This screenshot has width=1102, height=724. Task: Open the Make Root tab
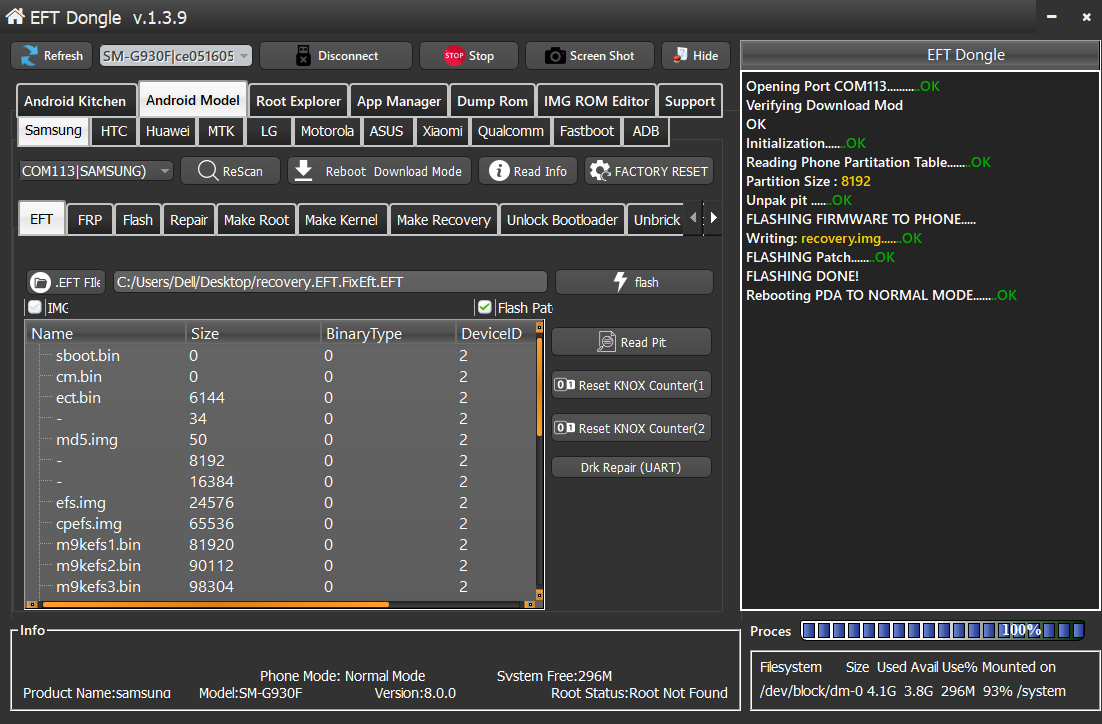[x=257, y=220]
